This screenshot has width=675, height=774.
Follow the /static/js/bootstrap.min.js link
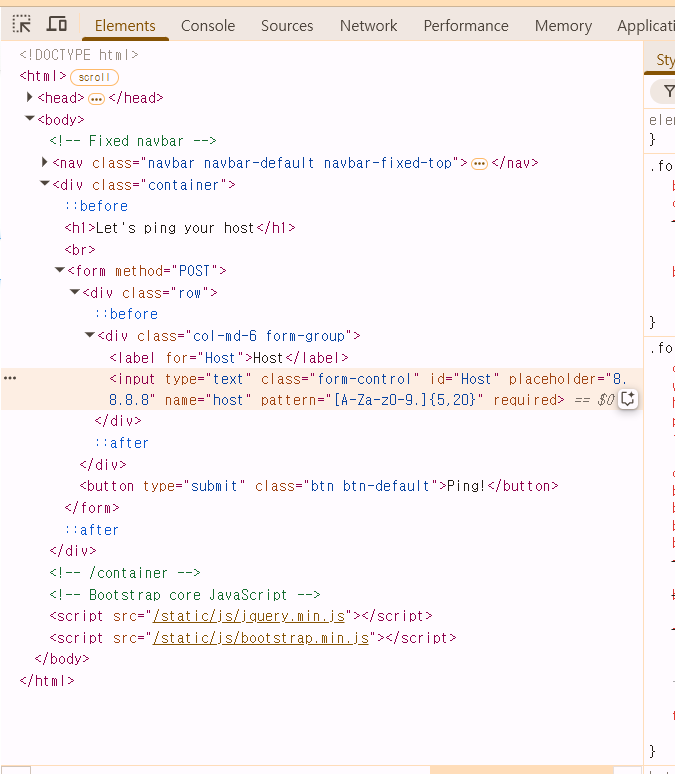(261, 638)
